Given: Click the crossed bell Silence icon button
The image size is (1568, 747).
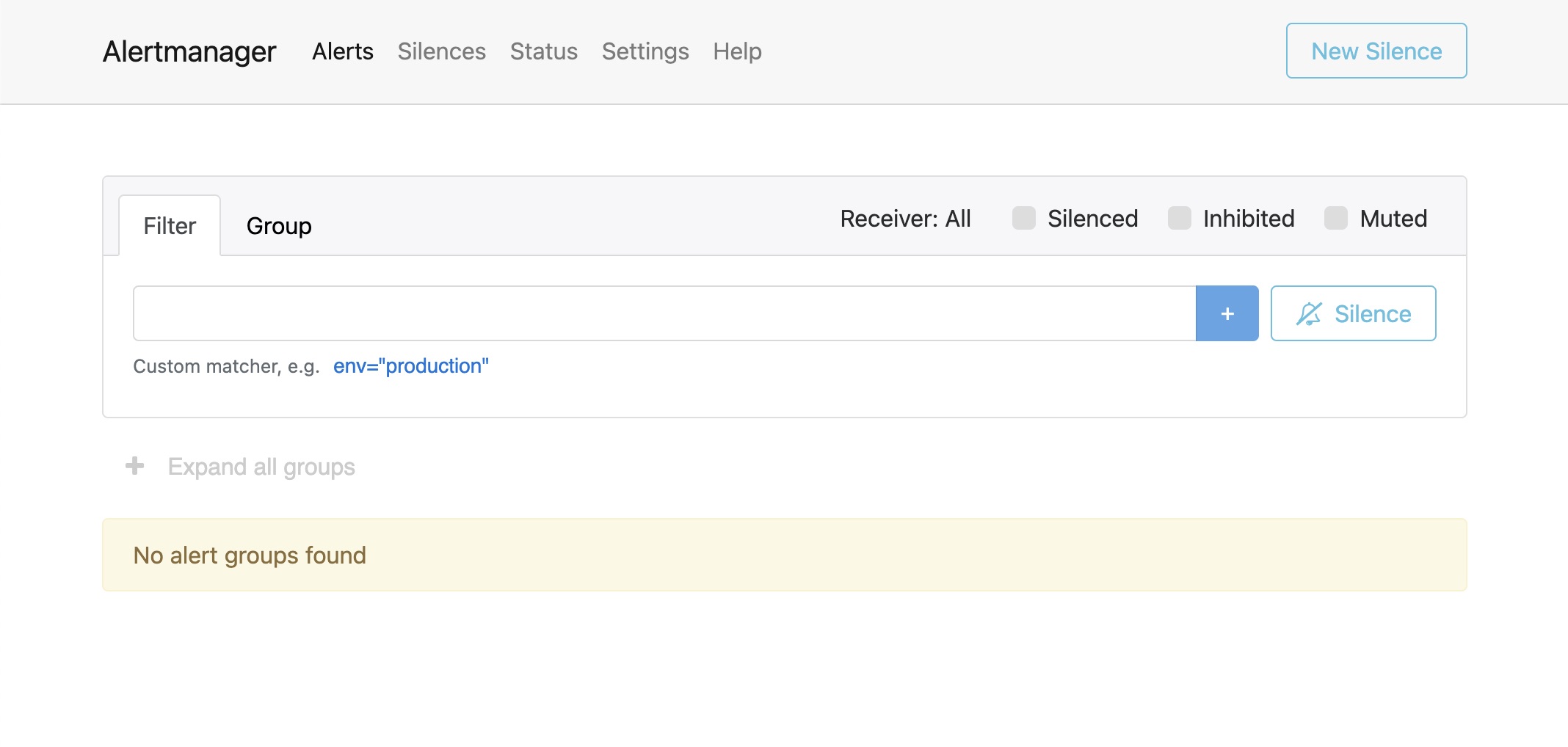Looking at the screenshot, I should [x=1353, y=313].
